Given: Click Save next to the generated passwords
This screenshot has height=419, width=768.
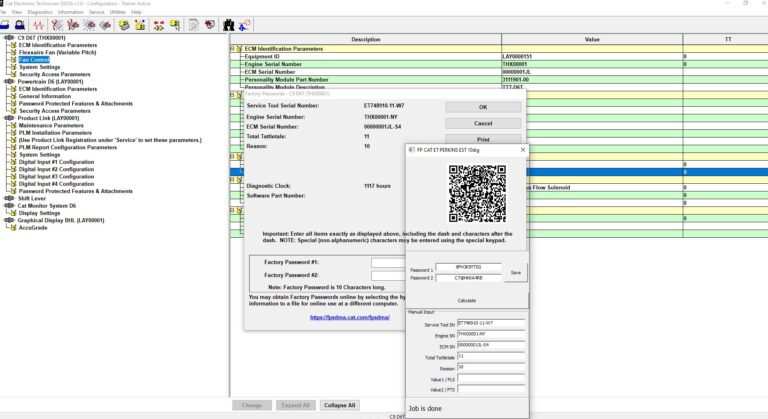Looking at the screenshot, I should (515, 272).
